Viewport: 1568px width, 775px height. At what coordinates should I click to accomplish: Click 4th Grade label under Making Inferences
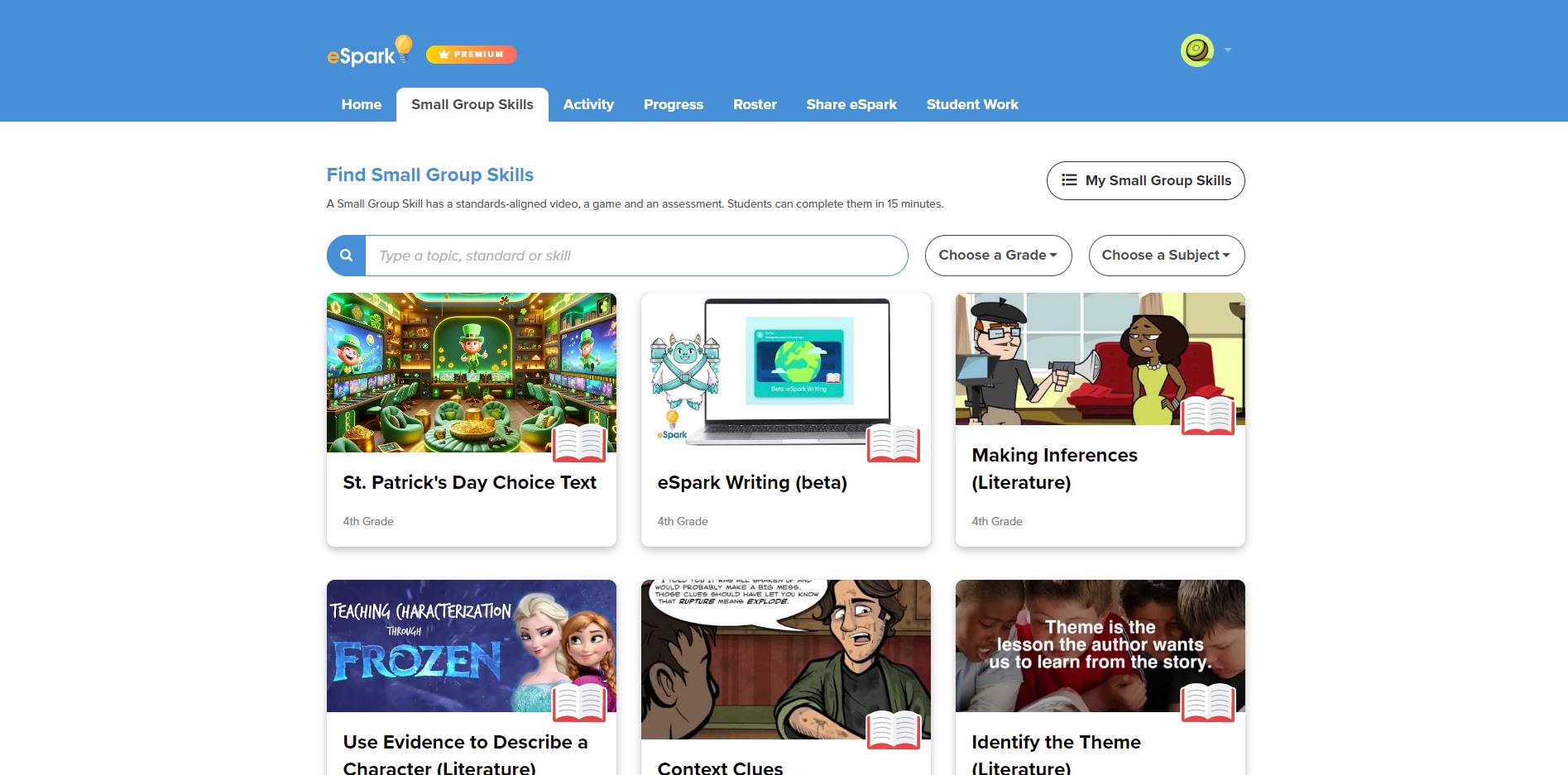(x=997, y=521)
